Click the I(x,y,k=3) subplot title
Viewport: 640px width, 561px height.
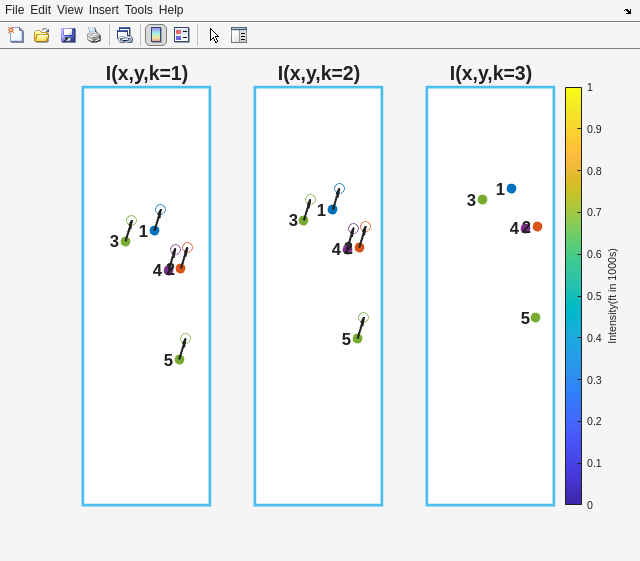tap(491, 73)
